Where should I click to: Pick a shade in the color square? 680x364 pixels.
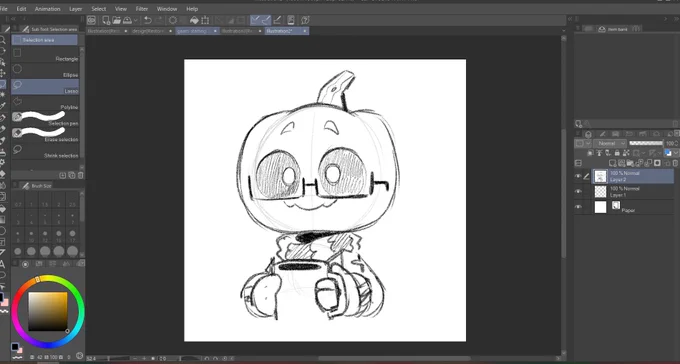(48, 312)
